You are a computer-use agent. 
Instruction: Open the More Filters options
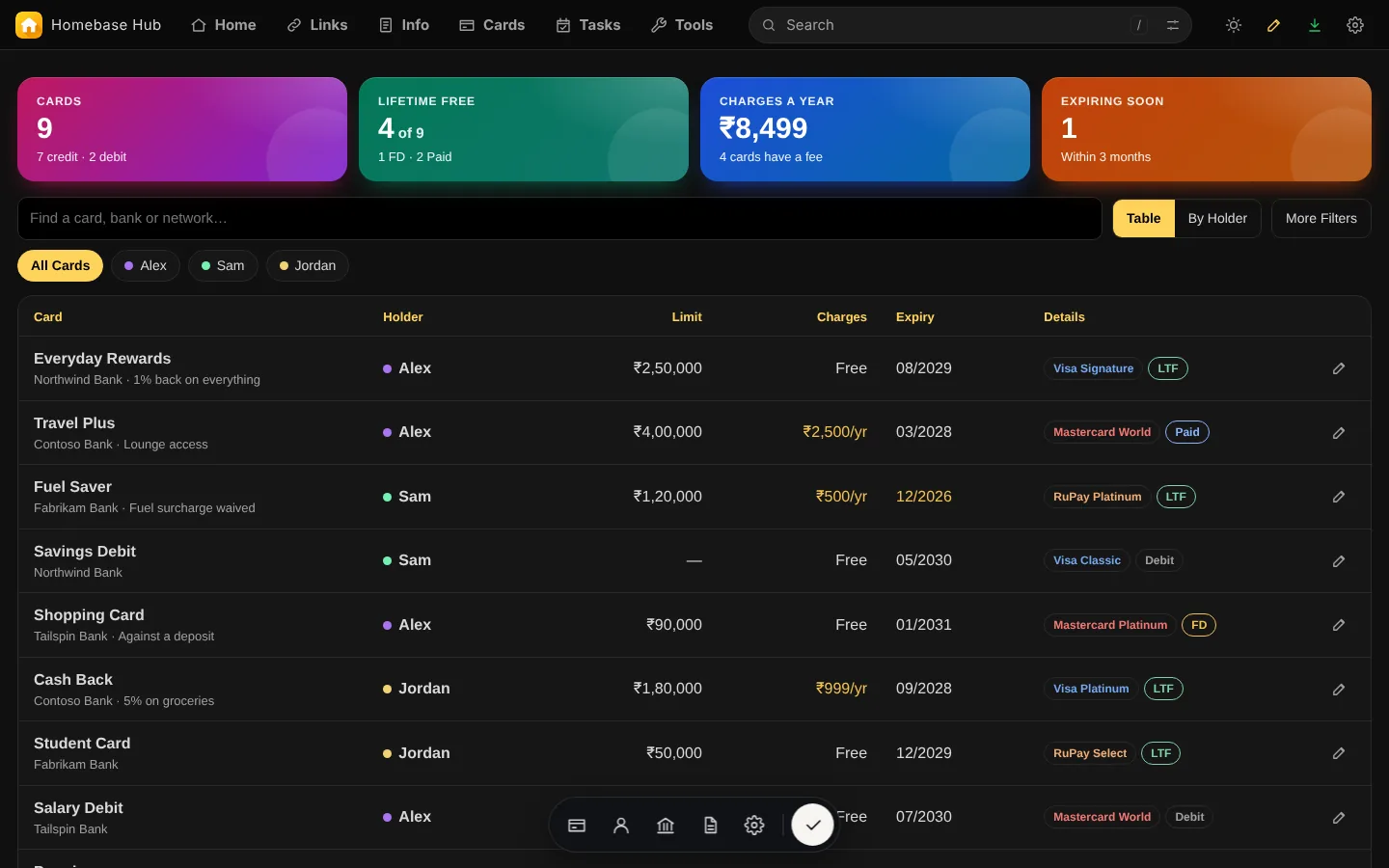(x=1321, y=219)
